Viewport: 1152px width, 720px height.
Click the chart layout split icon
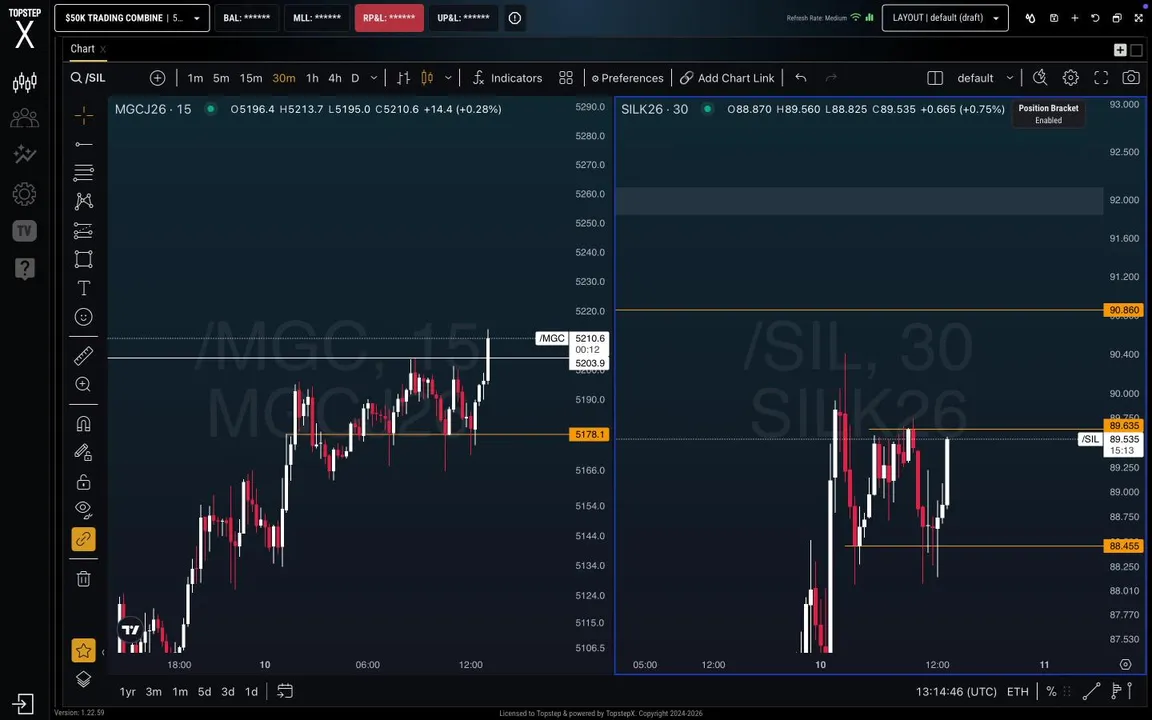click(x=935, y=78)
